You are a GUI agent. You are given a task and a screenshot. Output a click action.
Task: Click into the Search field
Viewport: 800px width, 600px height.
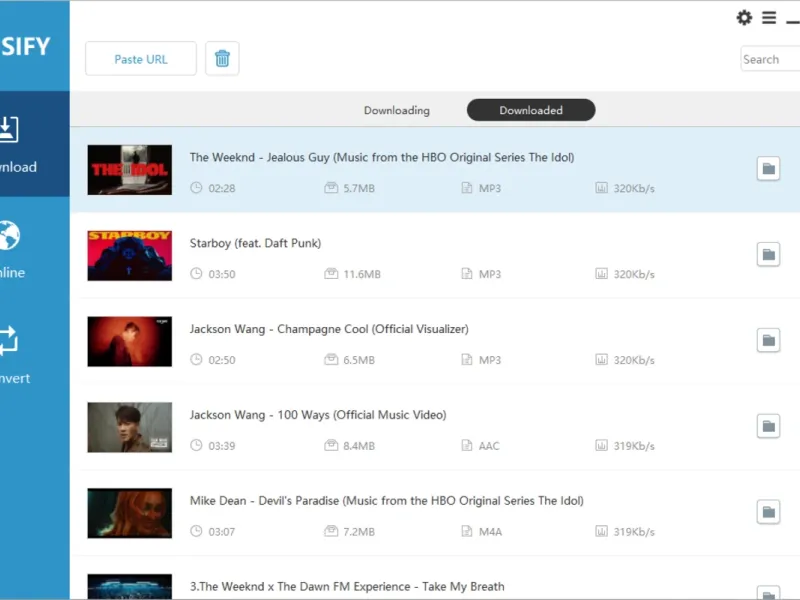click(x=770, y=59)
